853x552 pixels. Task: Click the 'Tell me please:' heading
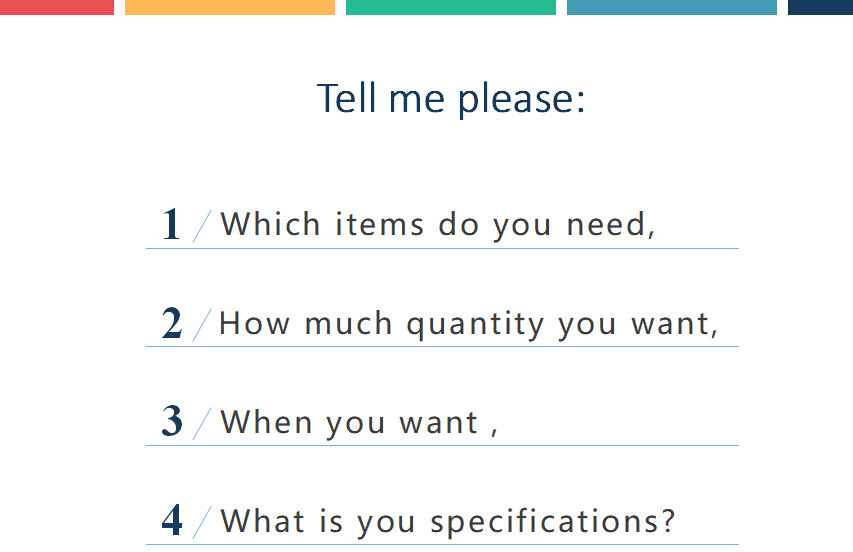(x=451, y=99)
